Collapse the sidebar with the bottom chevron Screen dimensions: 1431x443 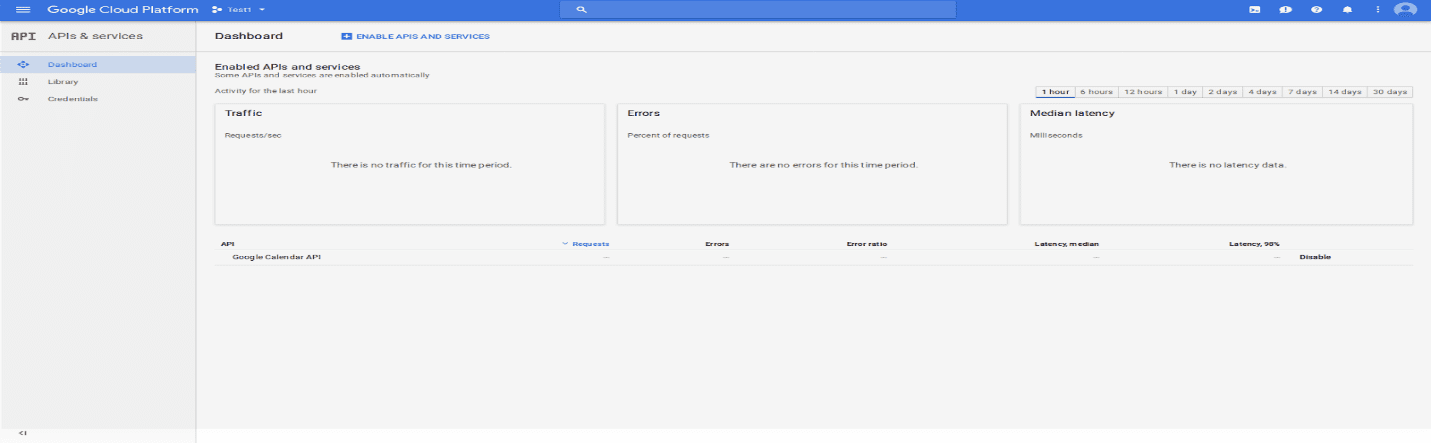tap(22, 433)
